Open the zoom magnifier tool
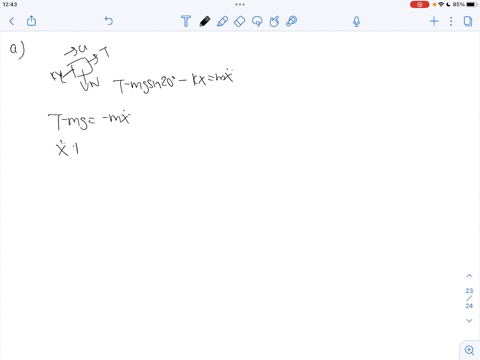Image resolution: width=480 pixels, height=360 pixels. click(x=469, y=350)
